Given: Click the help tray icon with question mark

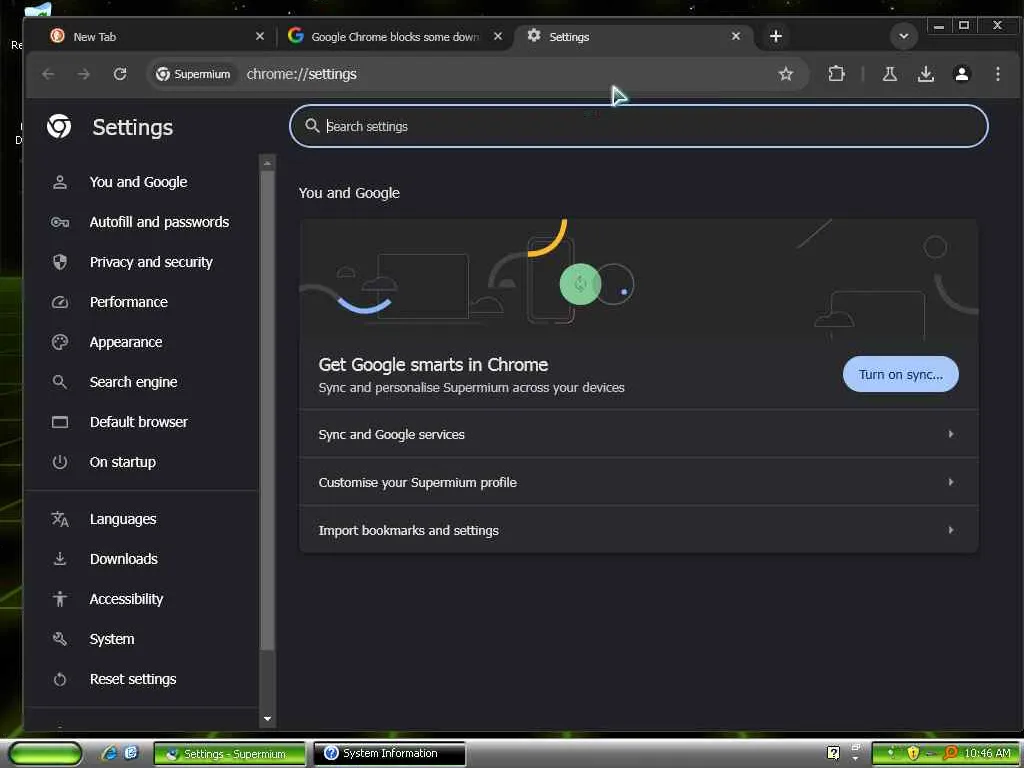Looking at the screenshot, I should tap(833, 753).
